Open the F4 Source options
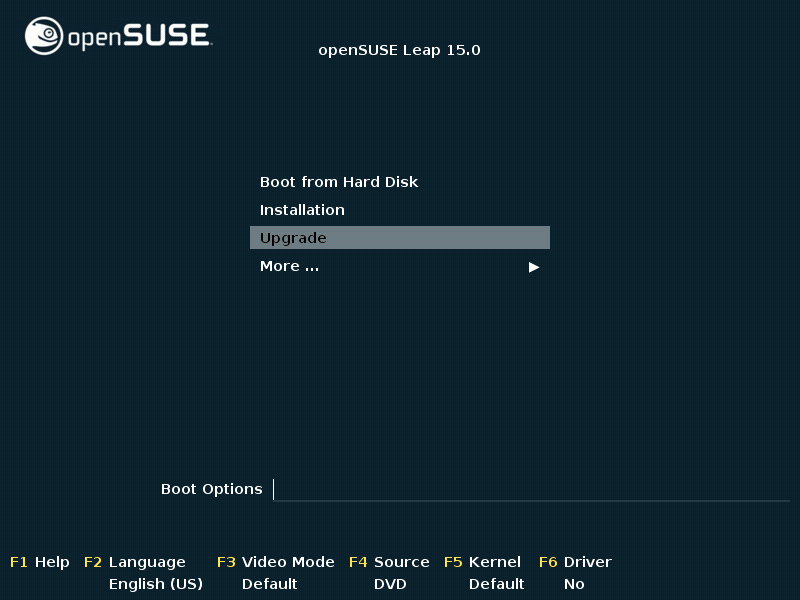Image resolution: width=800 pixels, height=600 pixels. coord(389,562)
